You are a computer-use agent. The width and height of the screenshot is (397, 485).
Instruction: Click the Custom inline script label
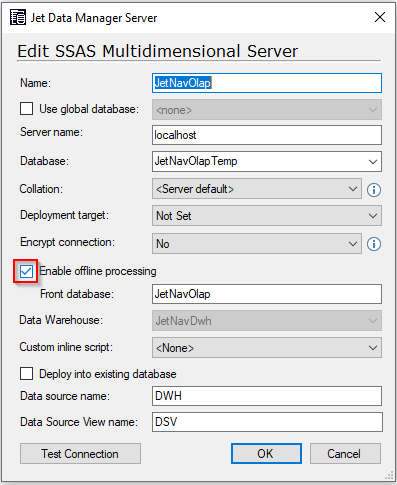pyautogui.click(x=66, y=347)
